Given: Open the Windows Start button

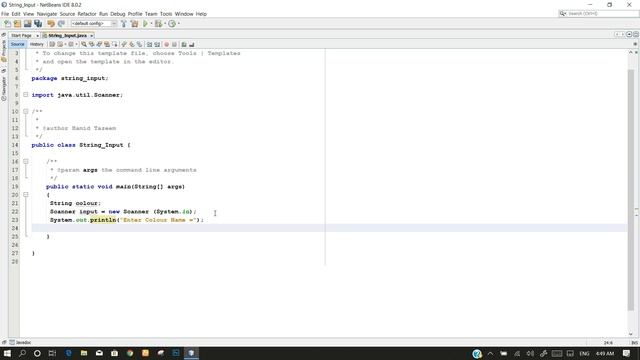Looking at the screenshot, I should coord(7,353).
